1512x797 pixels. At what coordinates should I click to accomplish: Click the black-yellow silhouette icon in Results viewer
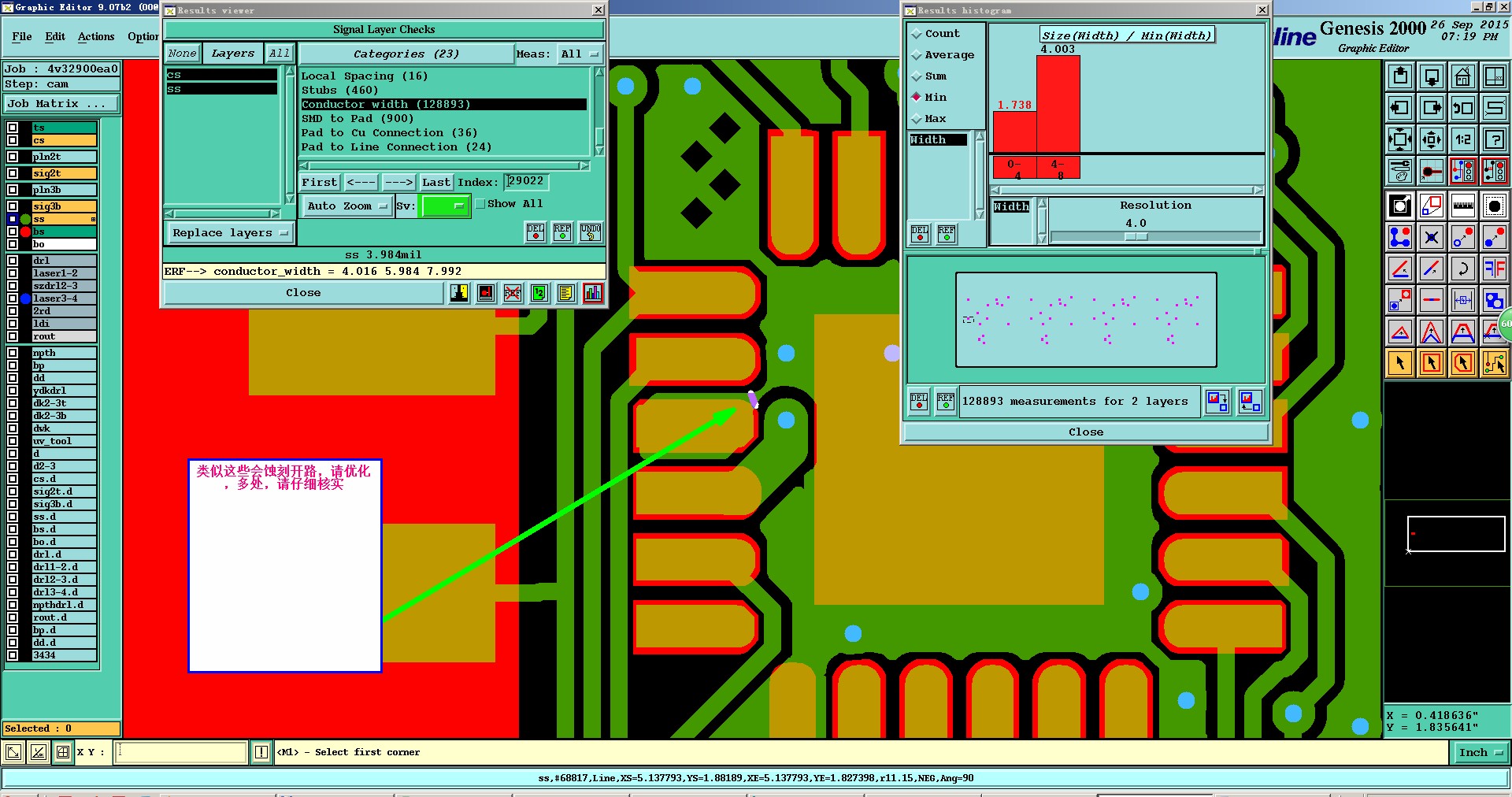click(x=460, y=293)
